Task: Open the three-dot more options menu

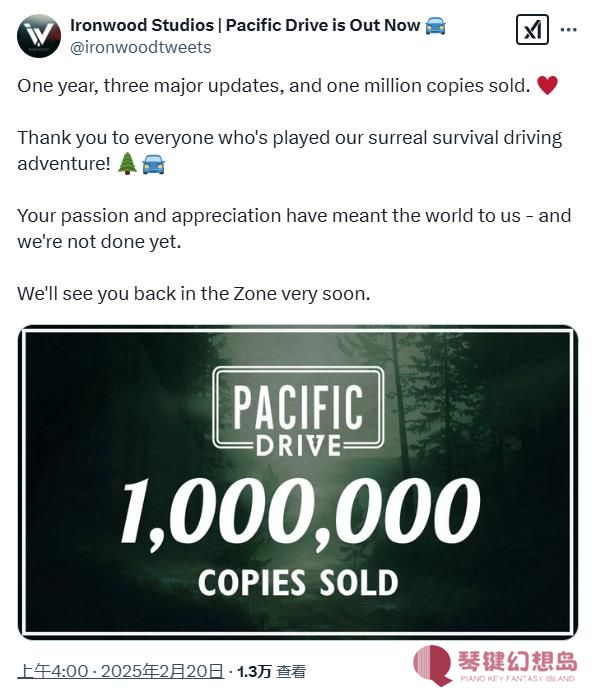Action: coord(569,30)
